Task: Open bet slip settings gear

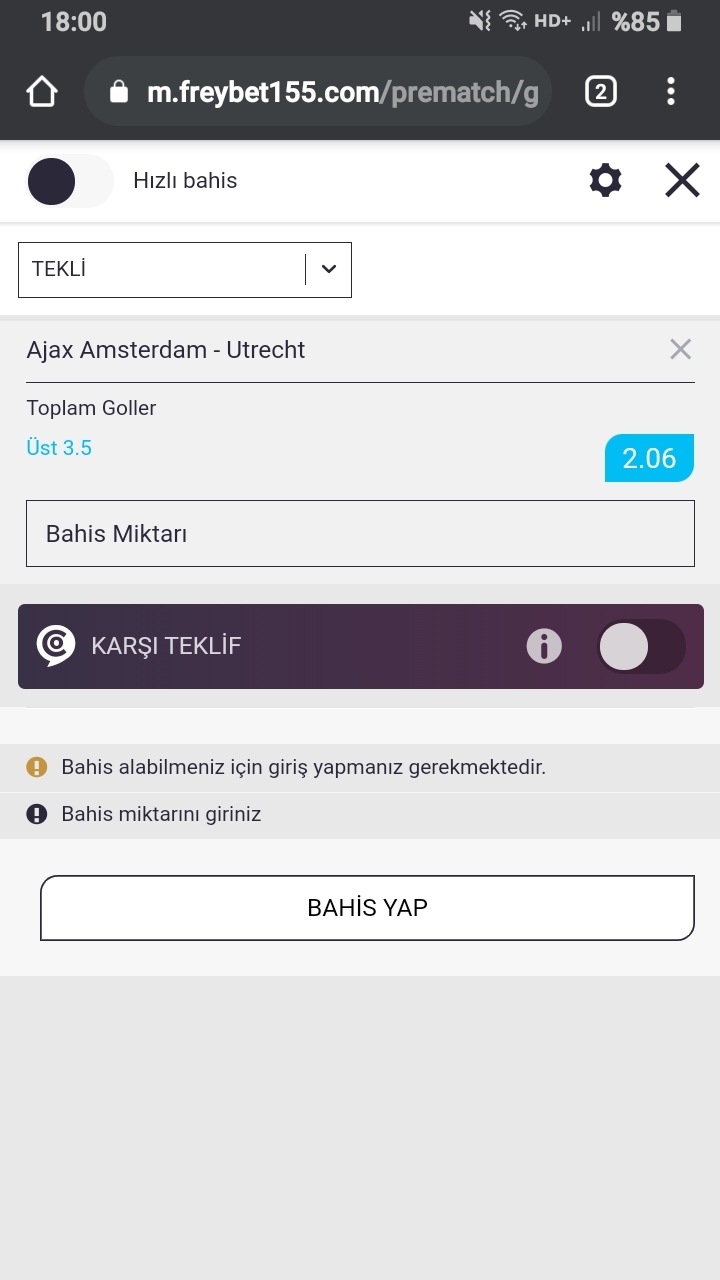Action: tap(605, 181)
